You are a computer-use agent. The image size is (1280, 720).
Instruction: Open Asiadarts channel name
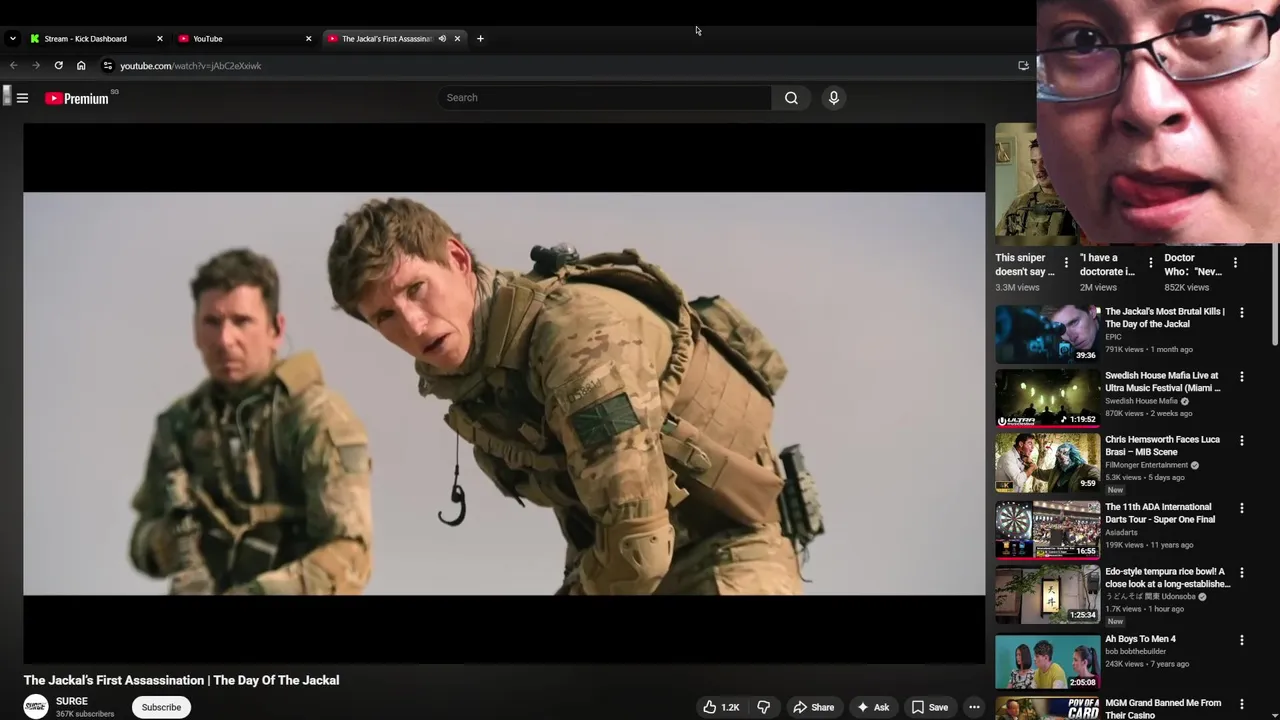(x=1121, y=532)
